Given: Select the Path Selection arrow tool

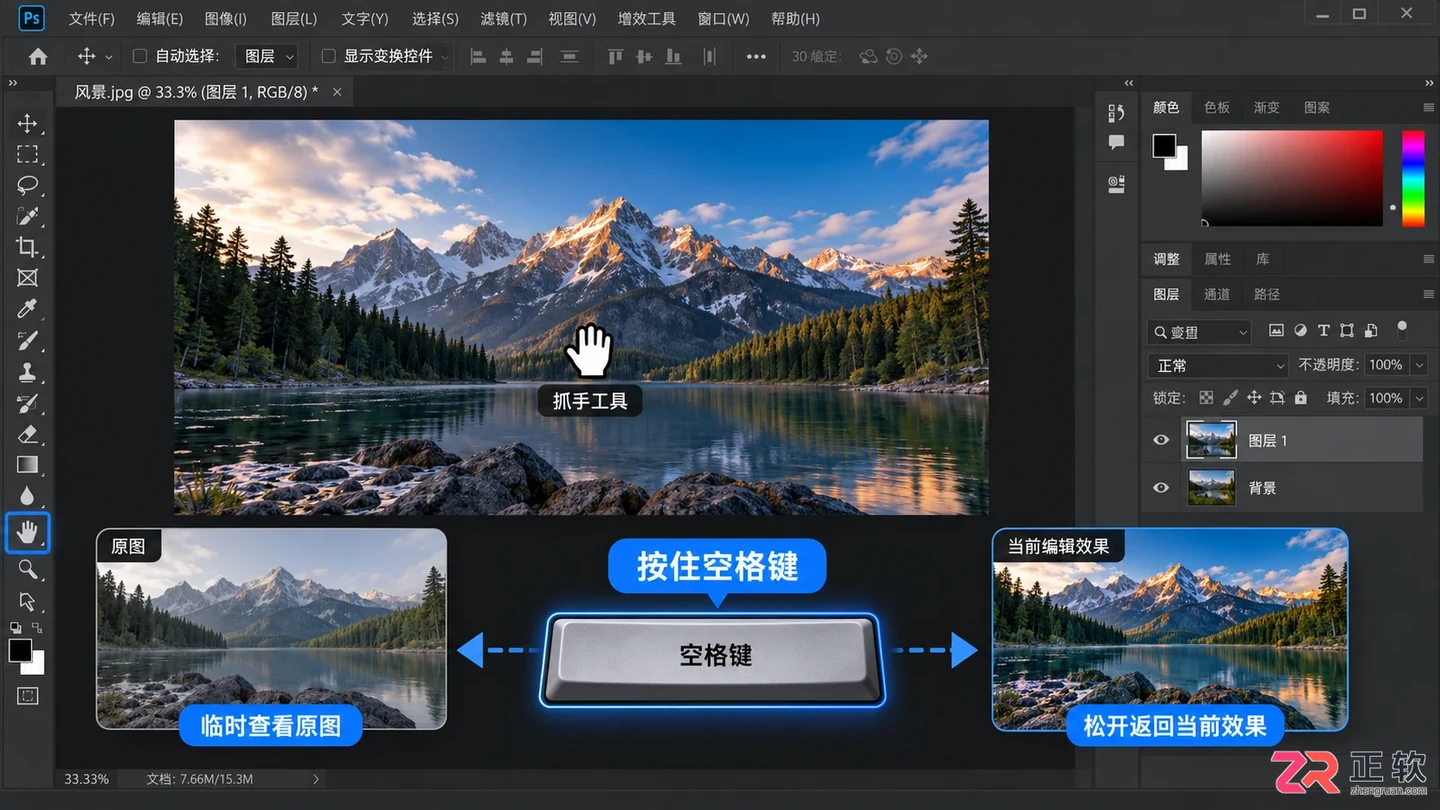Looking at the screenshot, I should point(27,602).
